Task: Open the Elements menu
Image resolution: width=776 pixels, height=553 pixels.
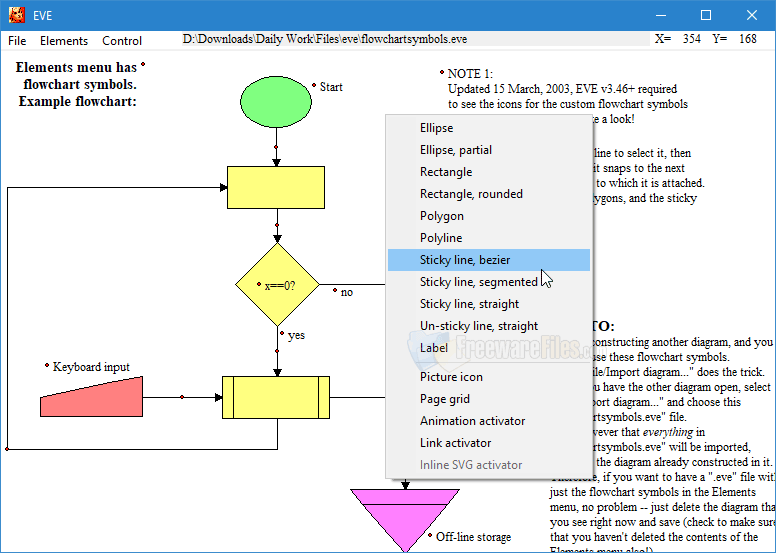Action: 64,41
